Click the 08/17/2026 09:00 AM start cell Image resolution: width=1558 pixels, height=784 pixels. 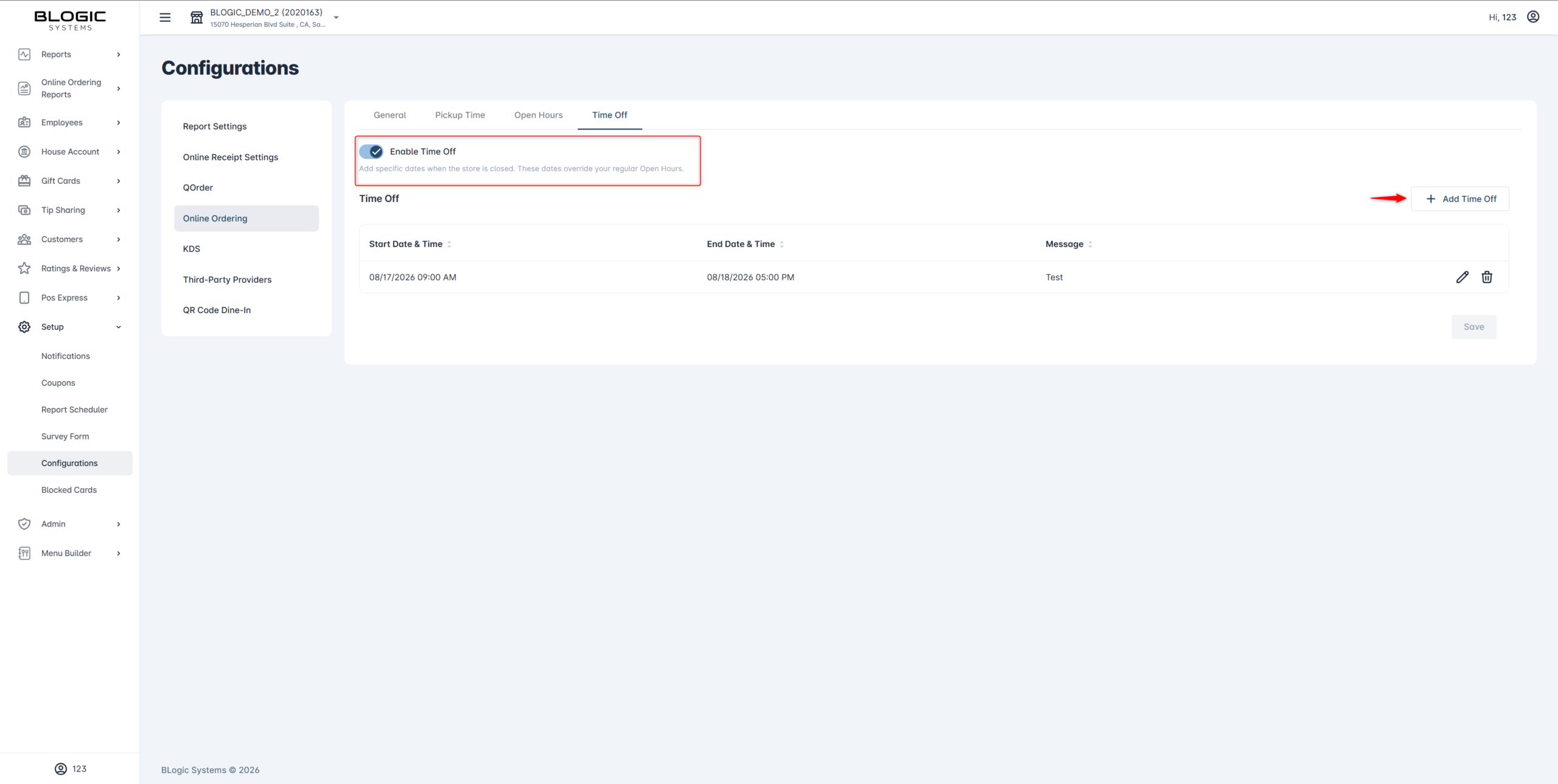[x=413, y=277]
